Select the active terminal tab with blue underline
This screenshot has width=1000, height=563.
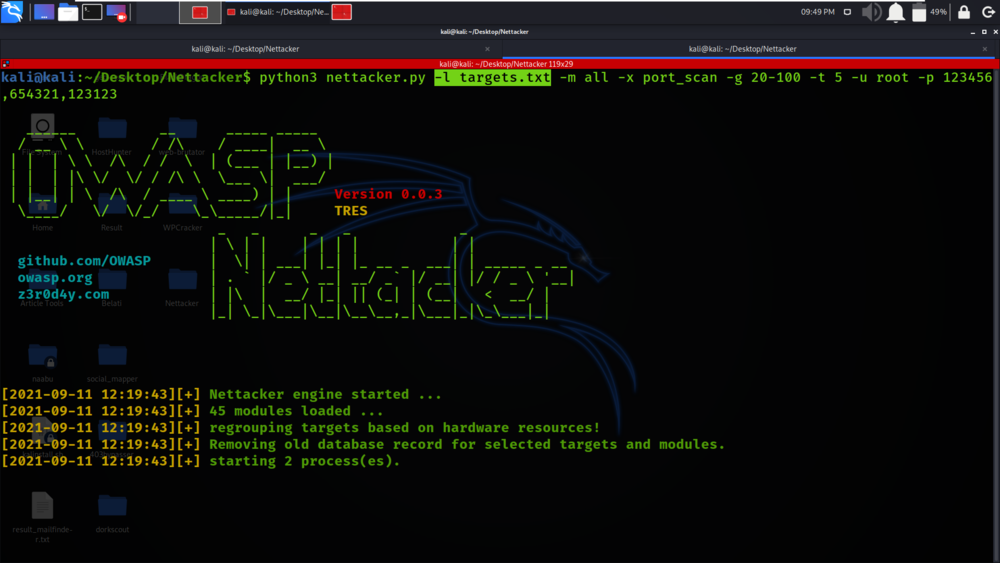click(x=742, y=48)
